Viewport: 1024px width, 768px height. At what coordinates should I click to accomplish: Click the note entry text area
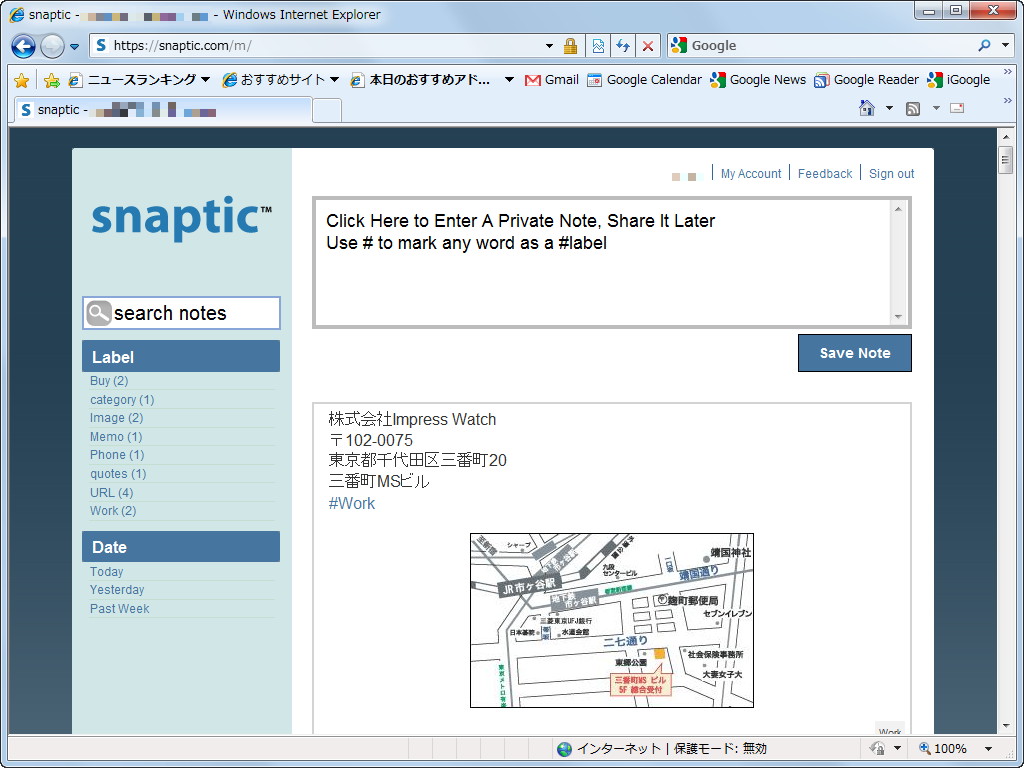(602, 262)
